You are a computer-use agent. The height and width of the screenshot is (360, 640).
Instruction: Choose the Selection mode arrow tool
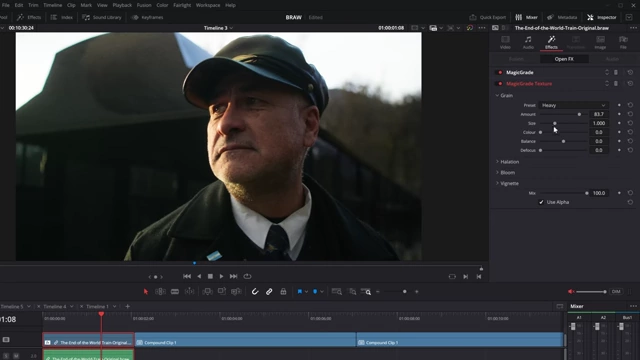(x=146, y=292)
